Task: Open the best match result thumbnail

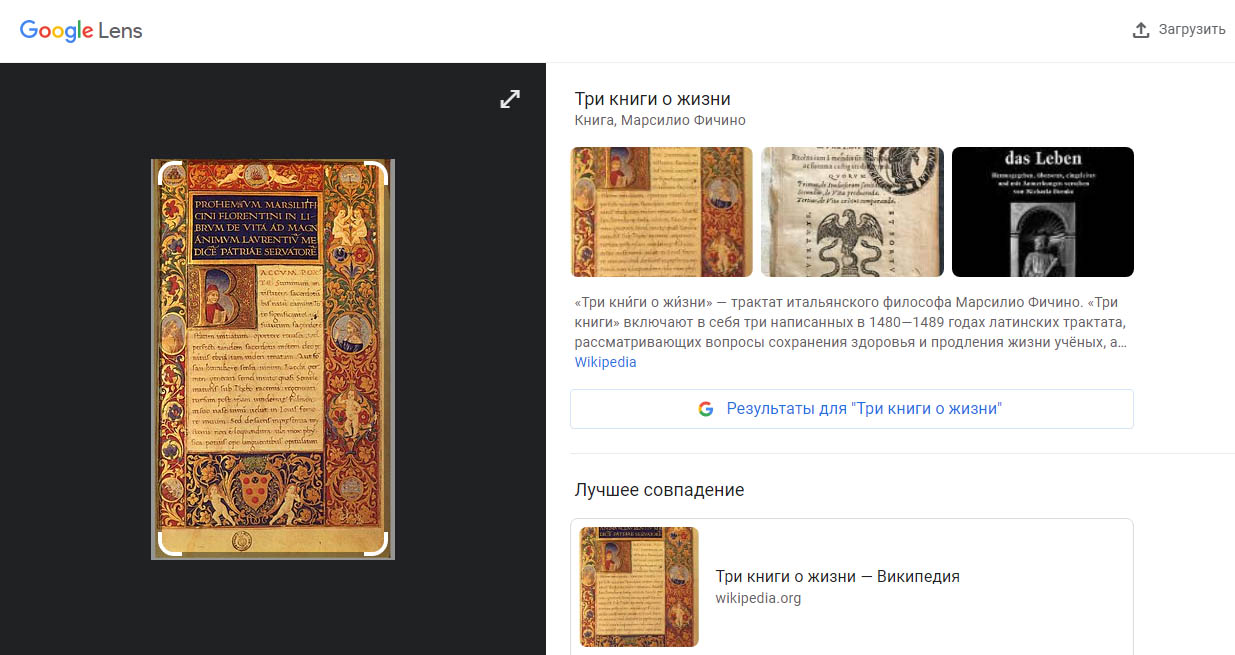Action: tap(639, 587)
